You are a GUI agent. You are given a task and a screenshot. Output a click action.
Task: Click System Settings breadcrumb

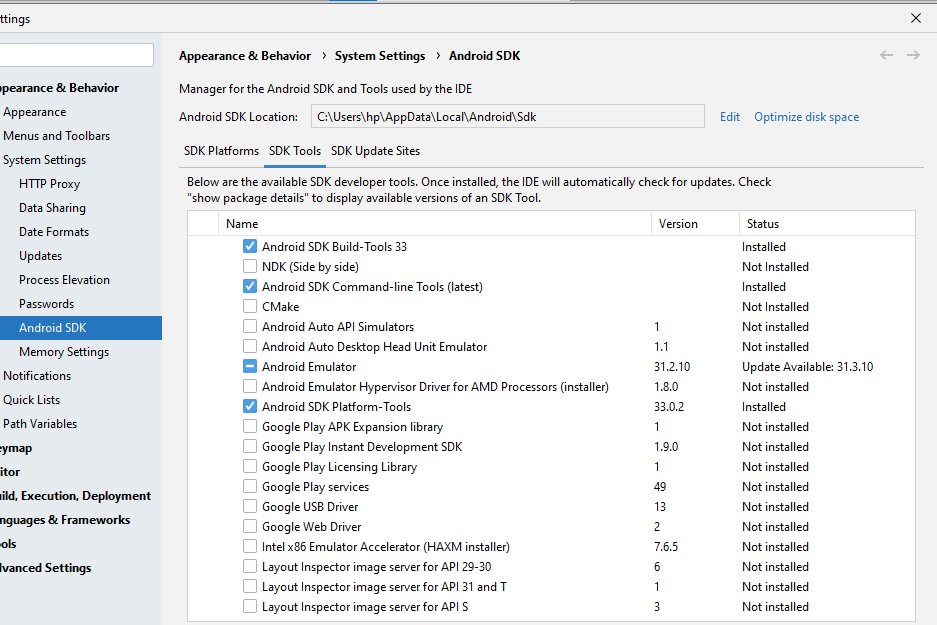coord(379,56)
